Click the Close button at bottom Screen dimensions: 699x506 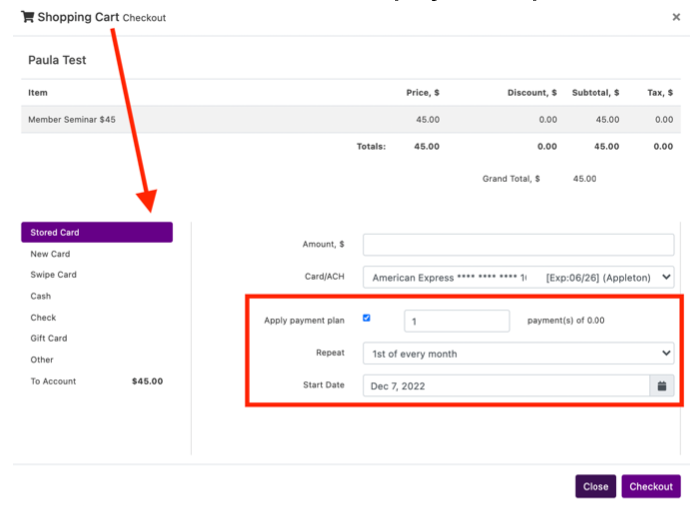tap(595, 487)
